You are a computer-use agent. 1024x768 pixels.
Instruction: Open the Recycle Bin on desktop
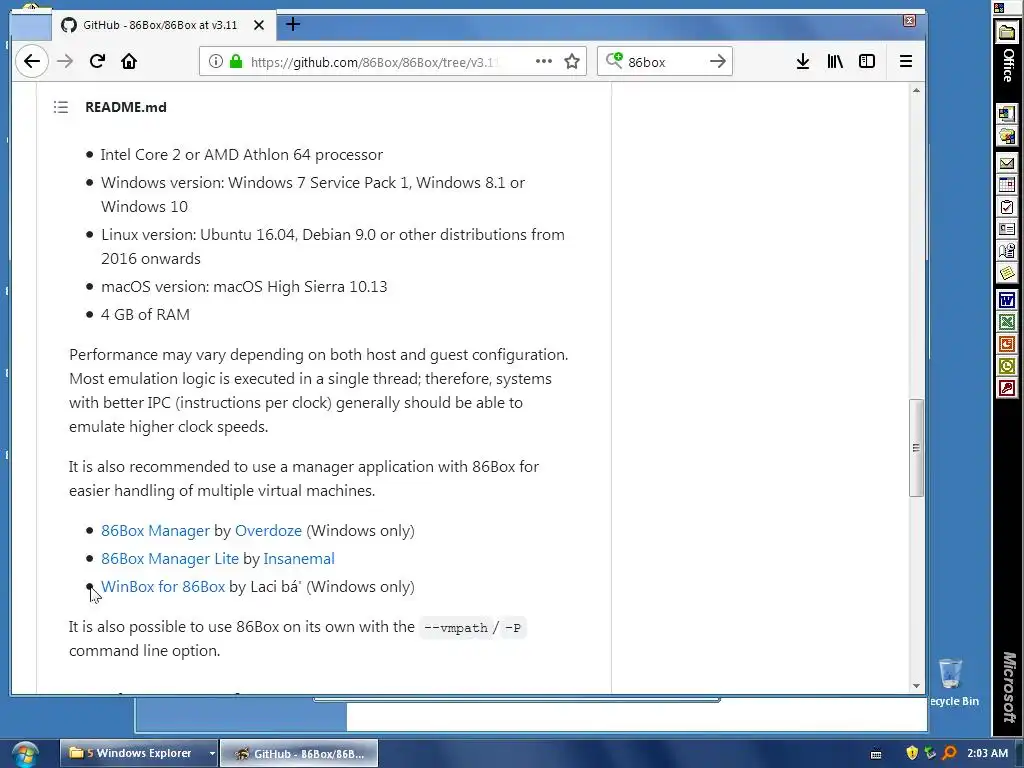[x=952, y=682]
